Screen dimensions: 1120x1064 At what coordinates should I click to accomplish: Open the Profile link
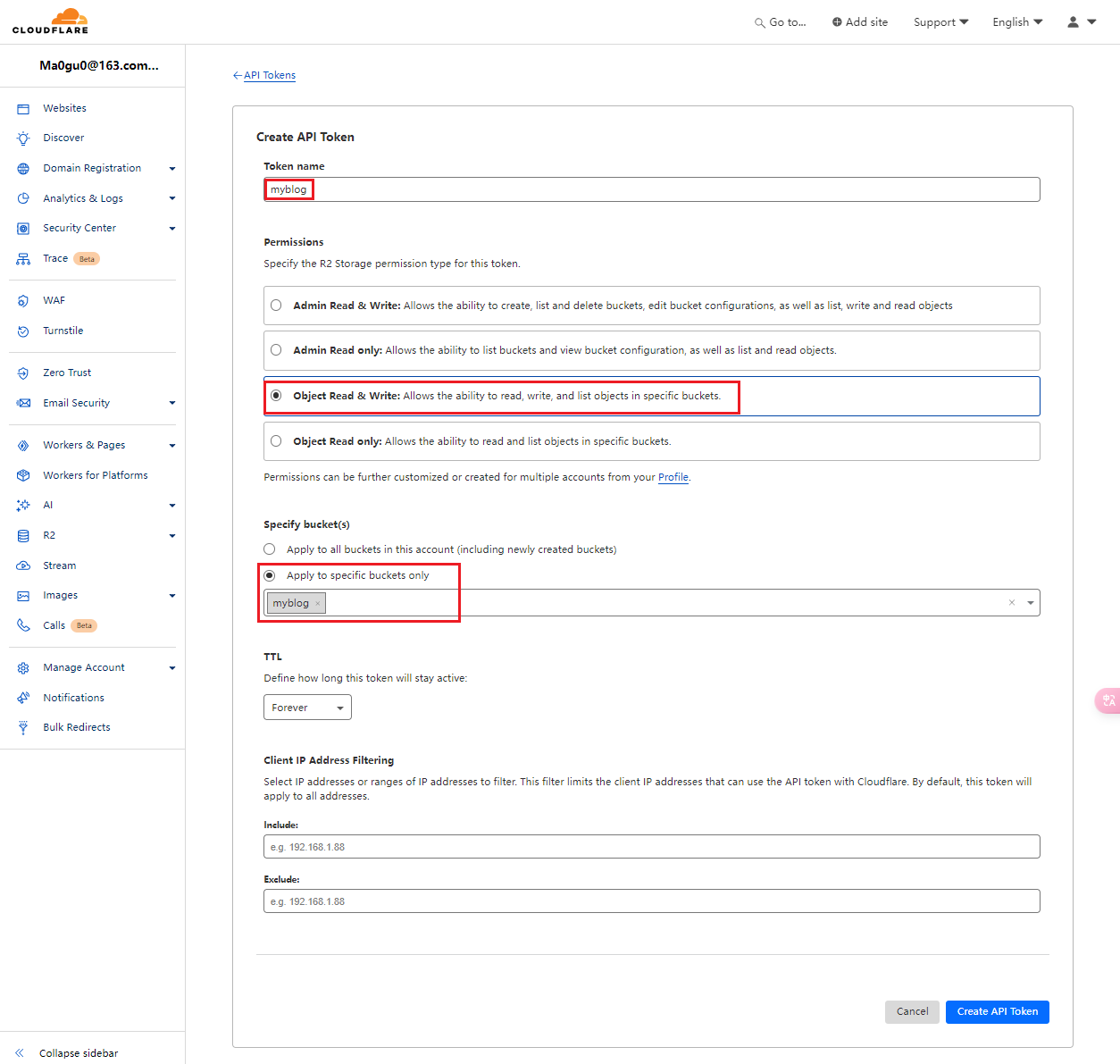click(673, 478)
